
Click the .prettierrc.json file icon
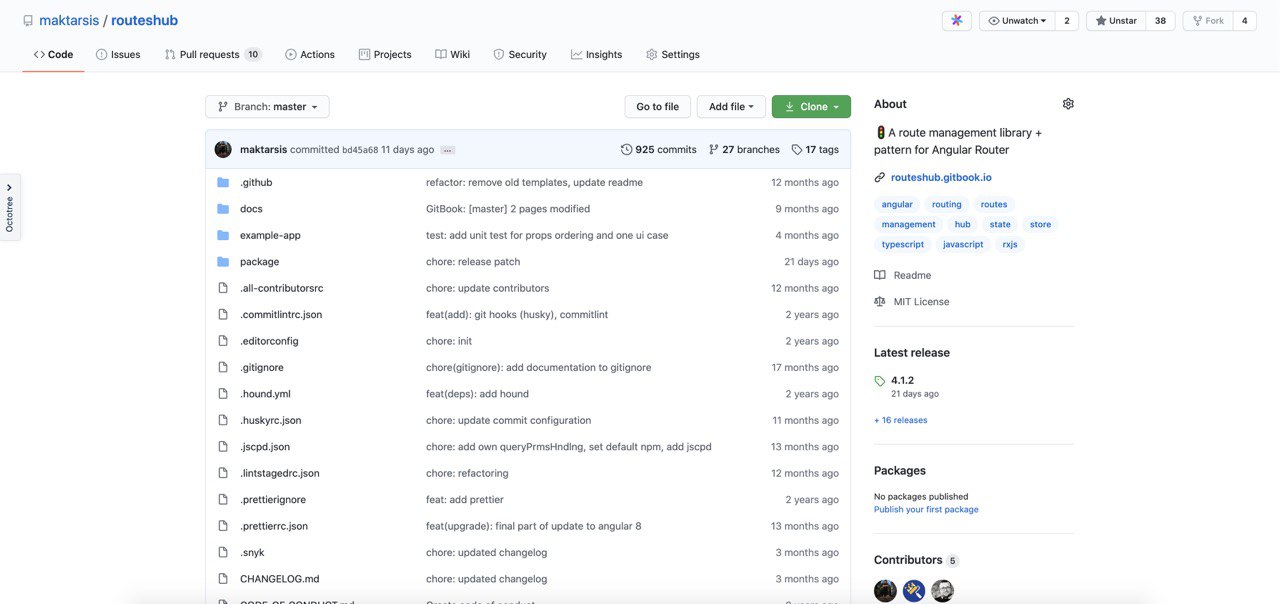[x=223, y=526]
